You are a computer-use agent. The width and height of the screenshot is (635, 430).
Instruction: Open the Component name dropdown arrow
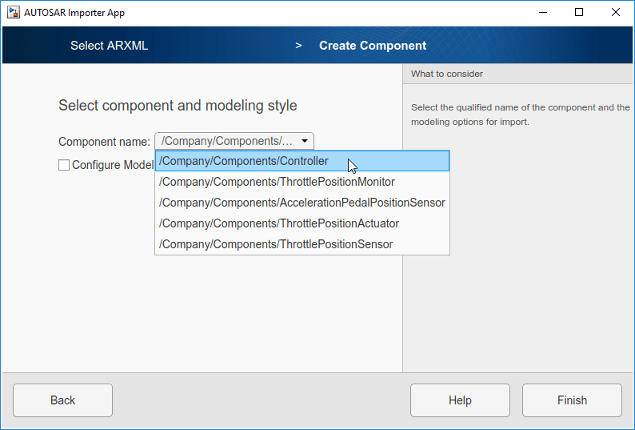tap(306, 141)
